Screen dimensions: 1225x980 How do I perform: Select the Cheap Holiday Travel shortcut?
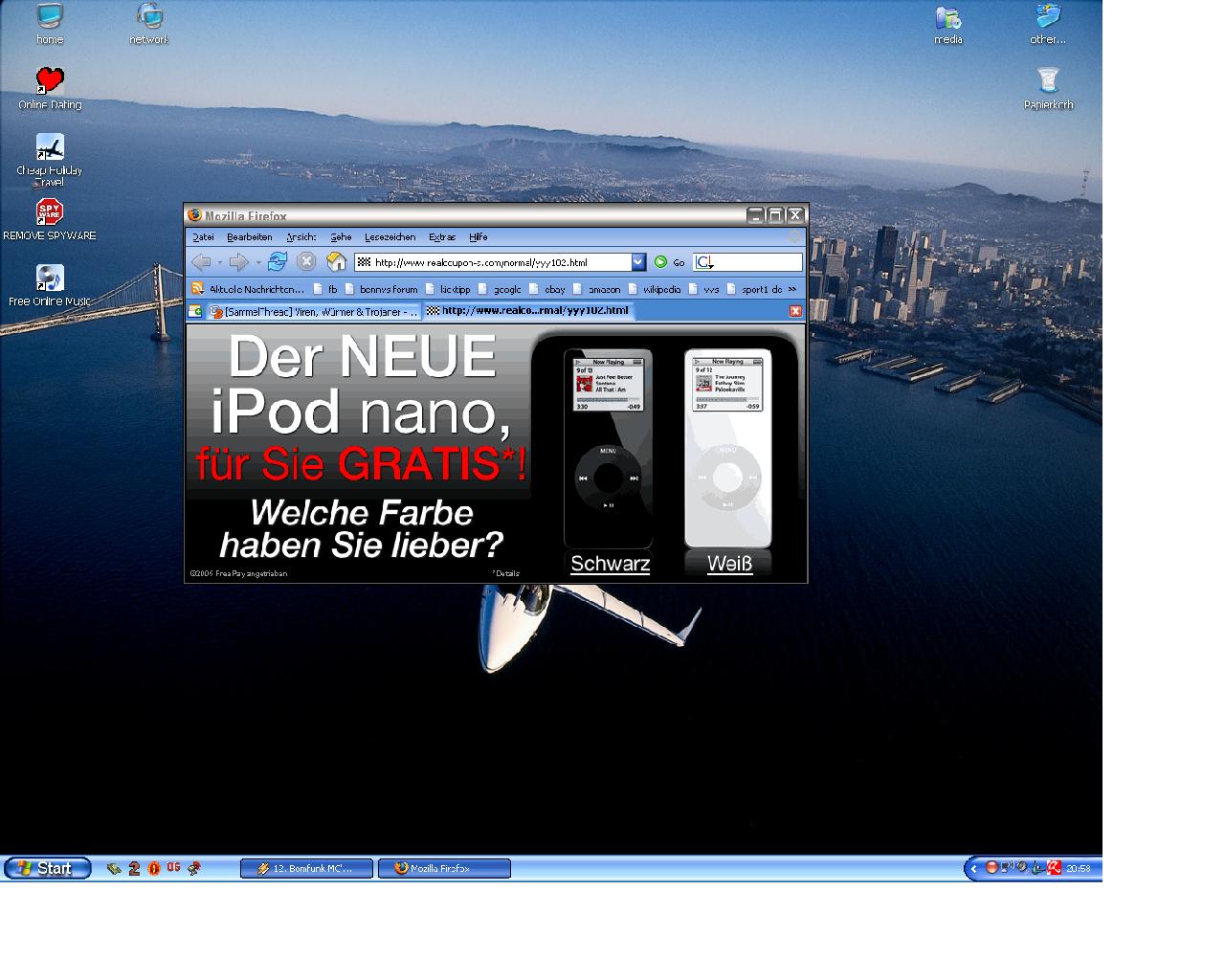[50, 159]
